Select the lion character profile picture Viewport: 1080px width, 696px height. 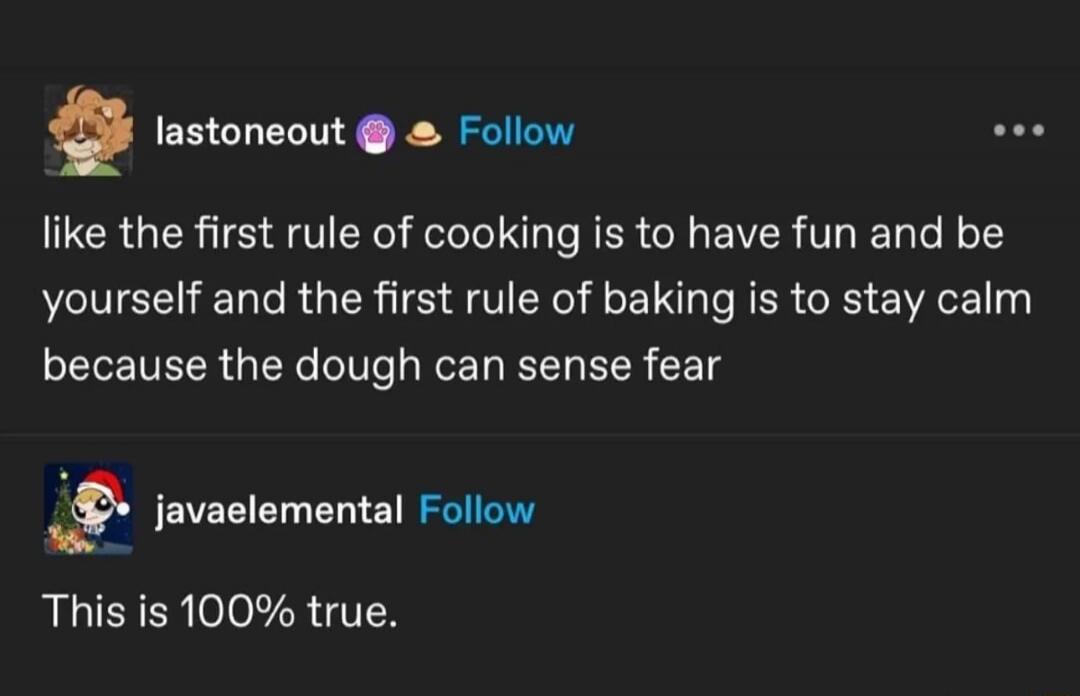(x=89, y=130)
